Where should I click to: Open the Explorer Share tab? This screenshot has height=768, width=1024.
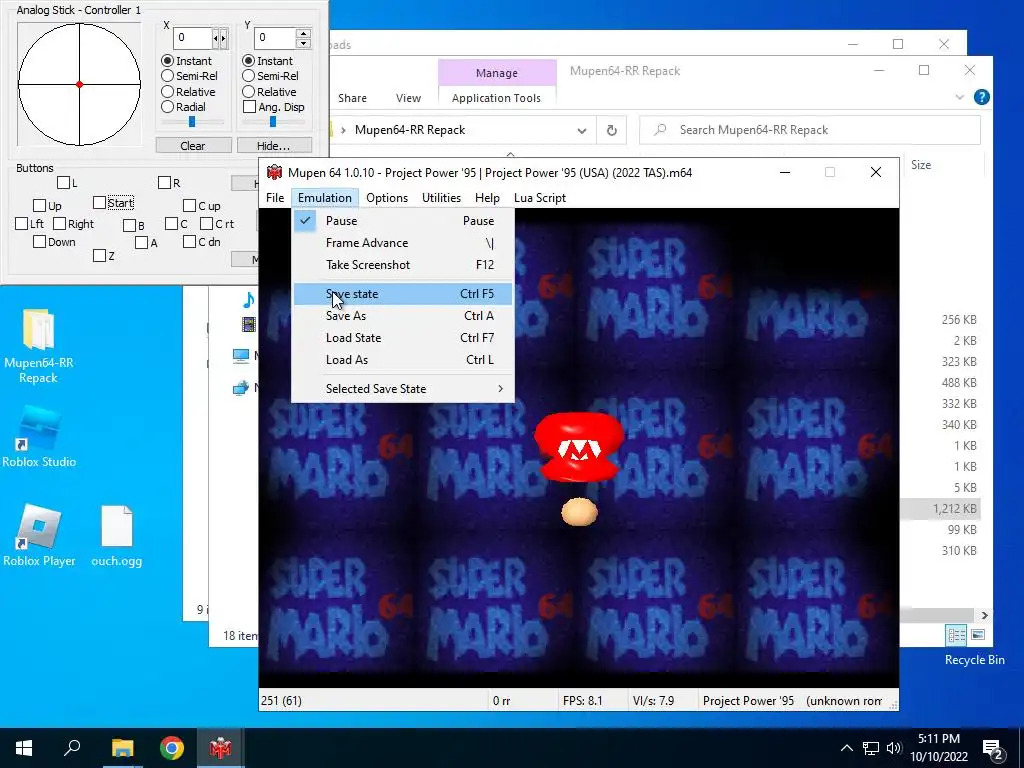point(352,98)
